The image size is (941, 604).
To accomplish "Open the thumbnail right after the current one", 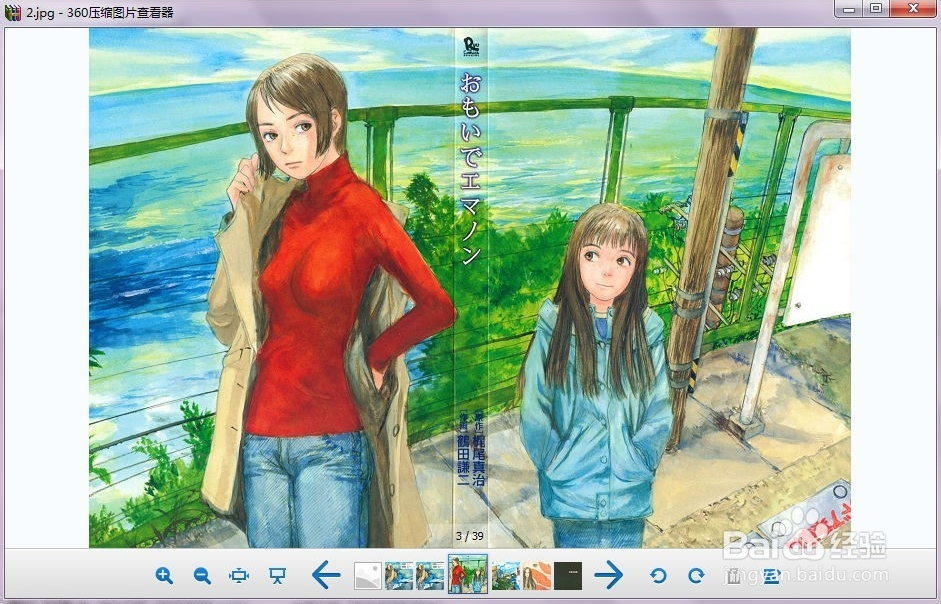I will tap(505, 575).
